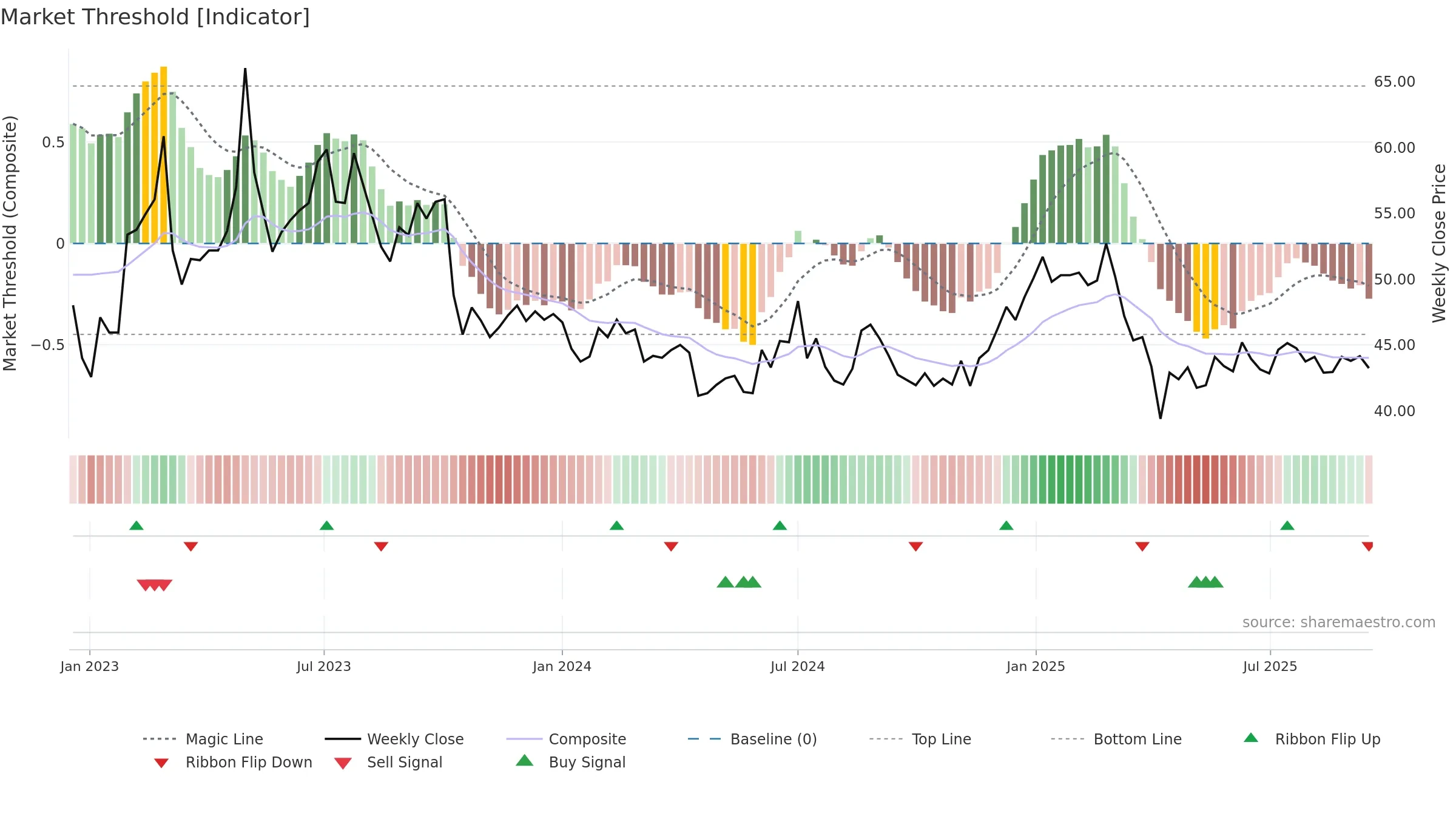Click the tallest yellow bar in early 2023
The width and height of the screenshot is (1456, 819).
coord(164,155)
